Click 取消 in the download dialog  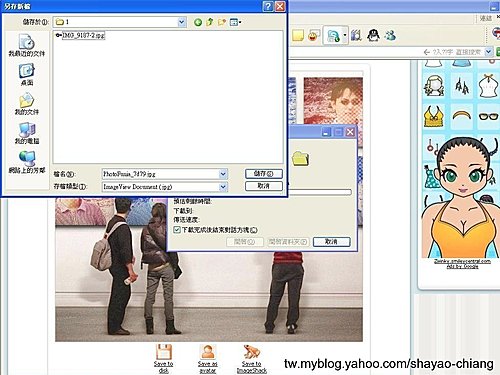point(331,242)
